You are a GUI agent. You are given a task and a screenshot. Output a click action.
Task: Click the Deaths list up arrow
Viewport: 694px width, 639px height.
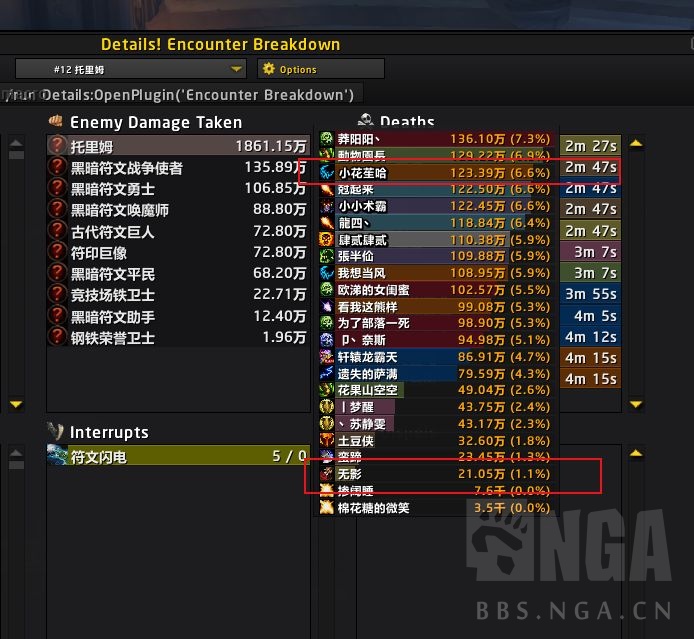[x=636, y=142]
